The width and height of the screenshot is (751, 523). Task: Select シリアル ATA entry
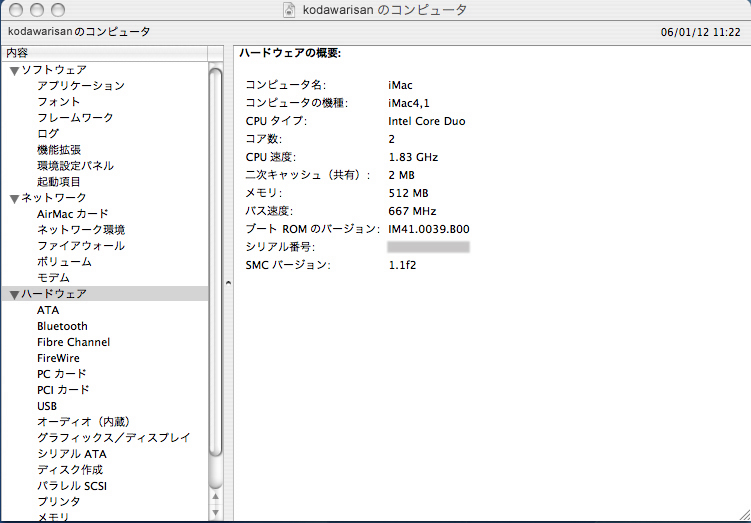(x=71, y=454)
